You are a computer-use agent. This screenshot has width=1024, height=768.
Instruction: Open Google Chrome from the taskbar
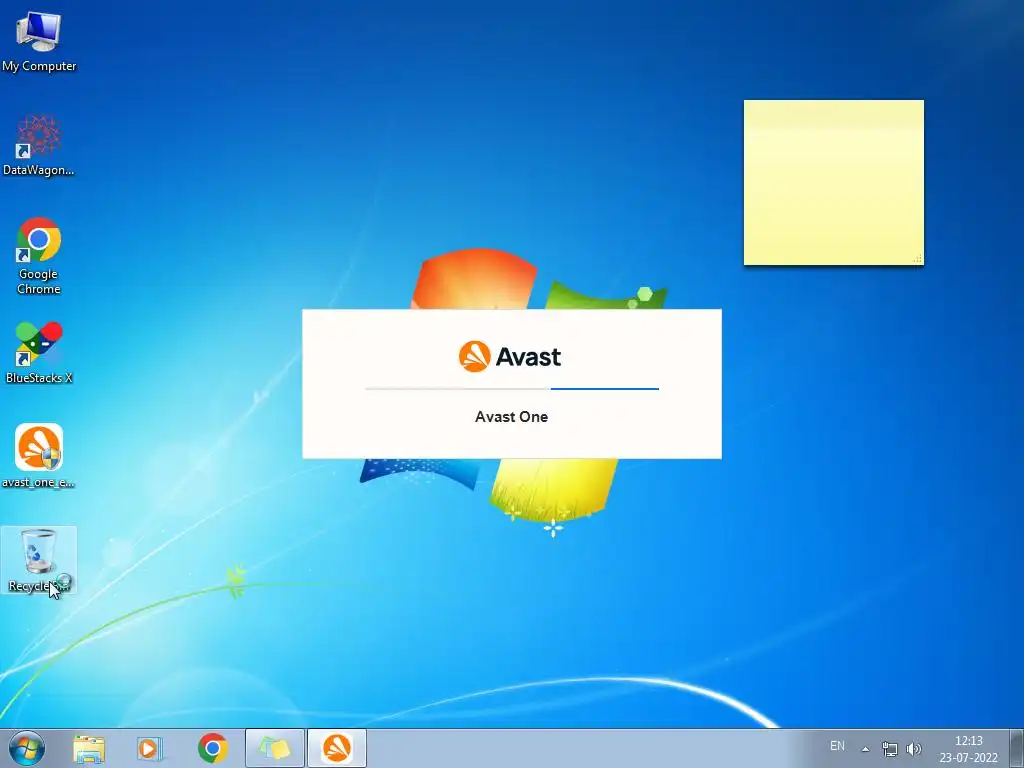tap(212, 748)
